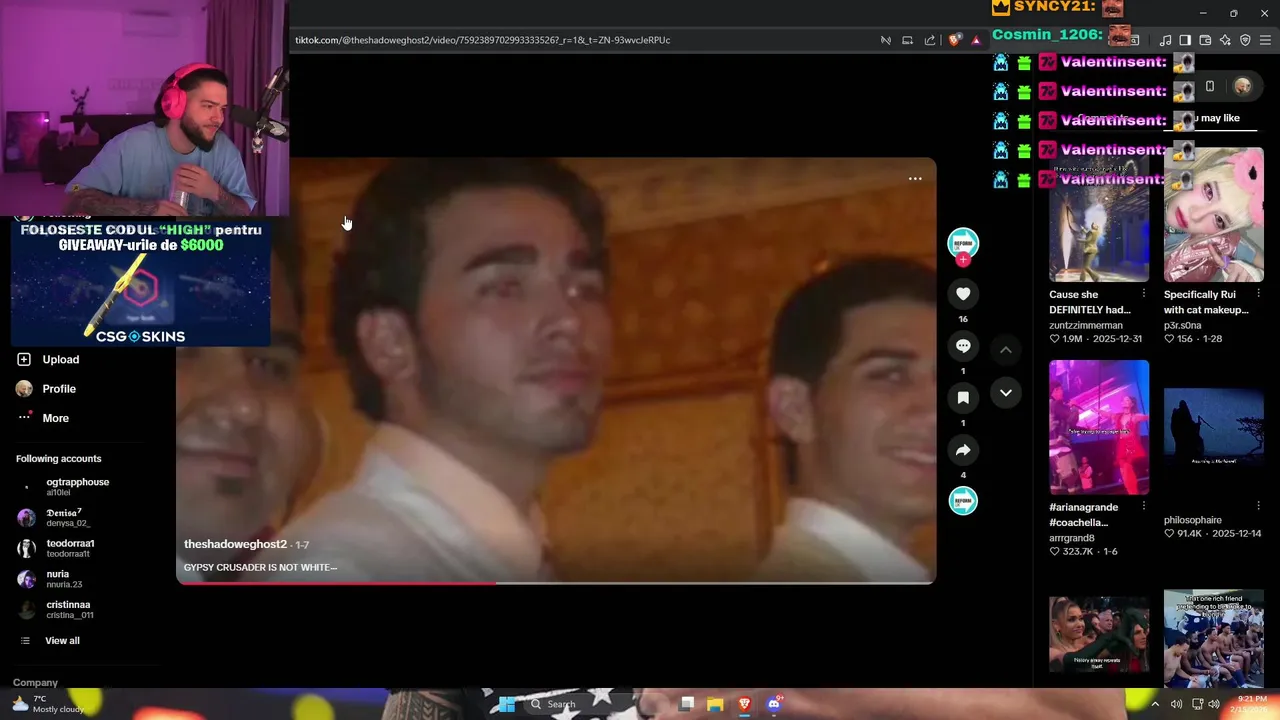Open teodorraa1 following account
Screen dimensions: 1280x720
57,548
